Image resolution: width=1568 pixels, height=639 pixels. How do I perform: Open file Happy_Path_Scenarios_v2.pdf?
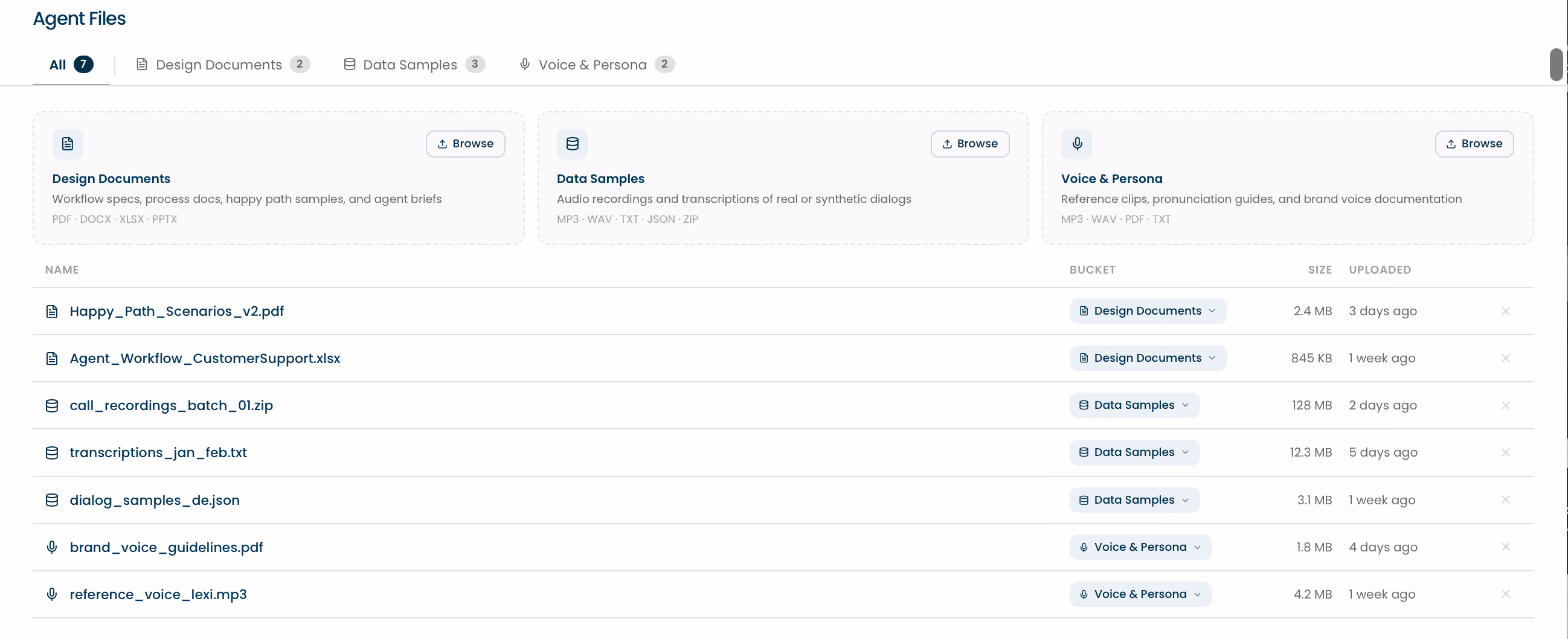[176, 312]
